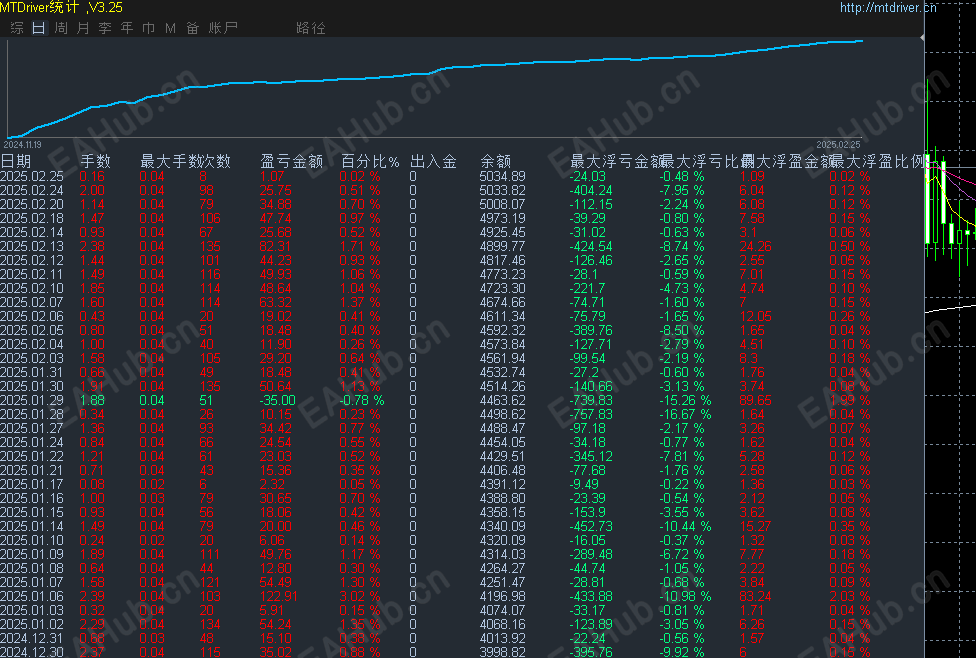Click max drawdown -424.54 value

click(591, 247)
